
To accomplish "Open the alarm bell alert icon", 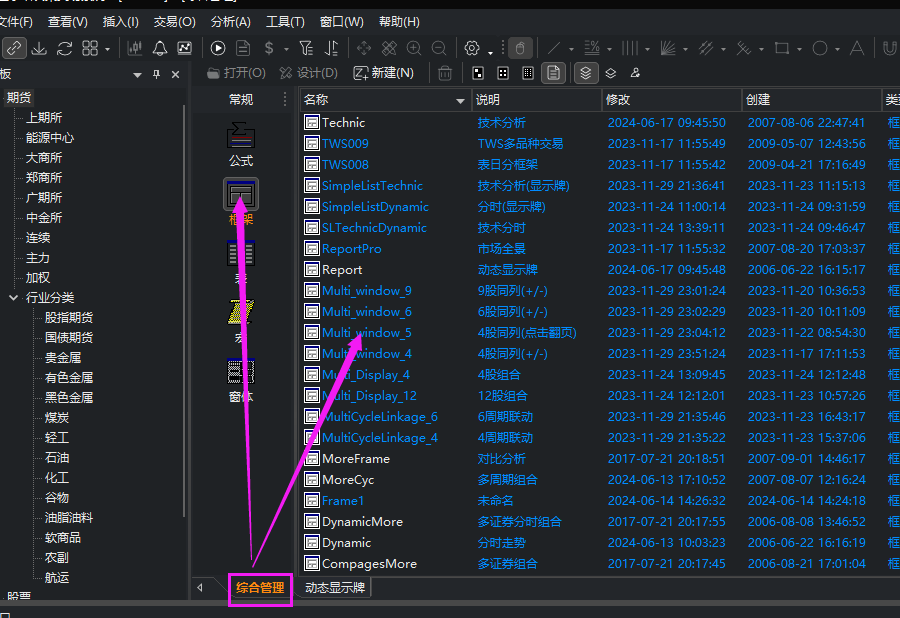I will [160, 48].
